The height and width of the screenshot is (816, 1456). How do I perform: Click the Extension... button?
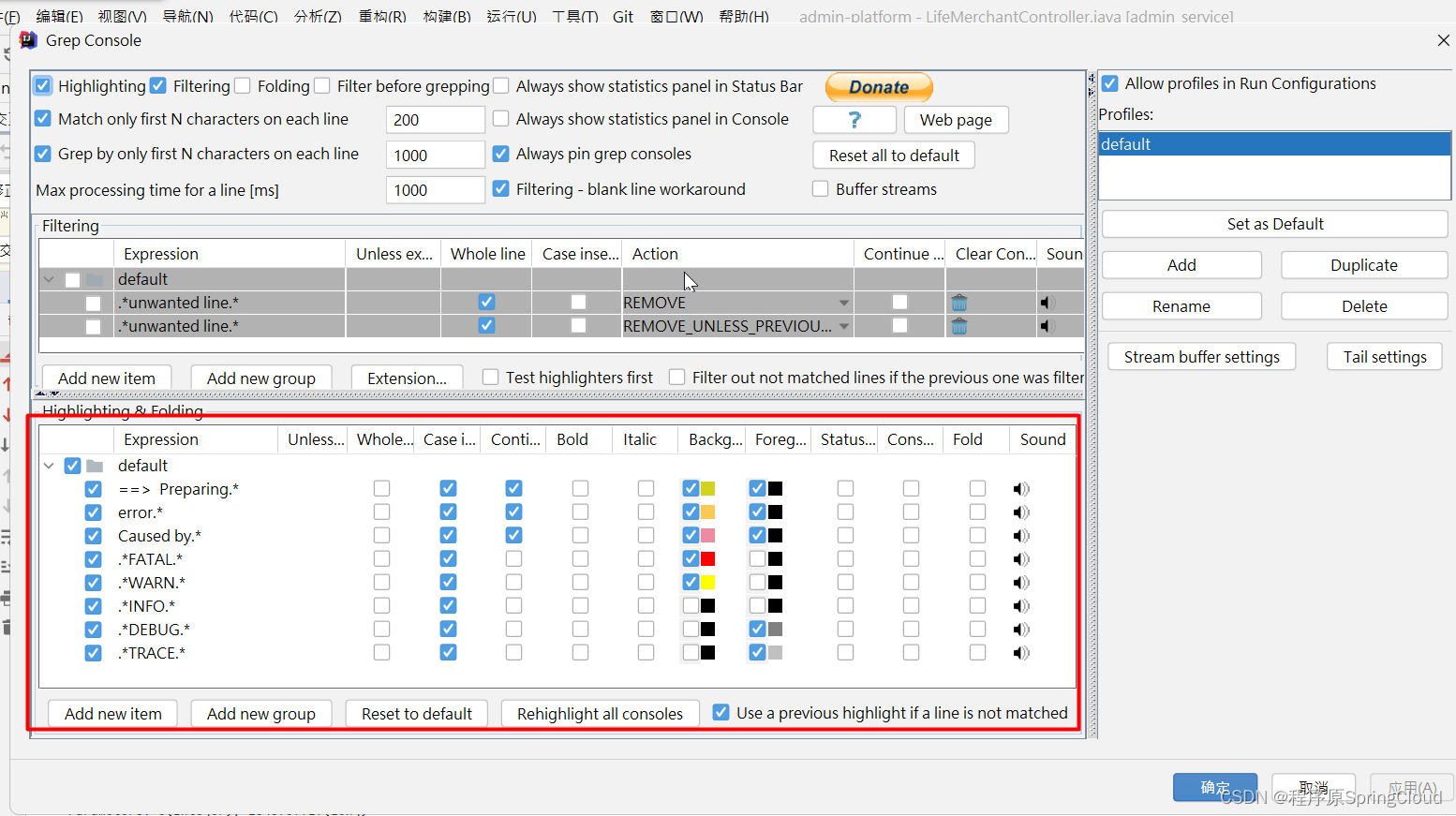pos(407,378)
